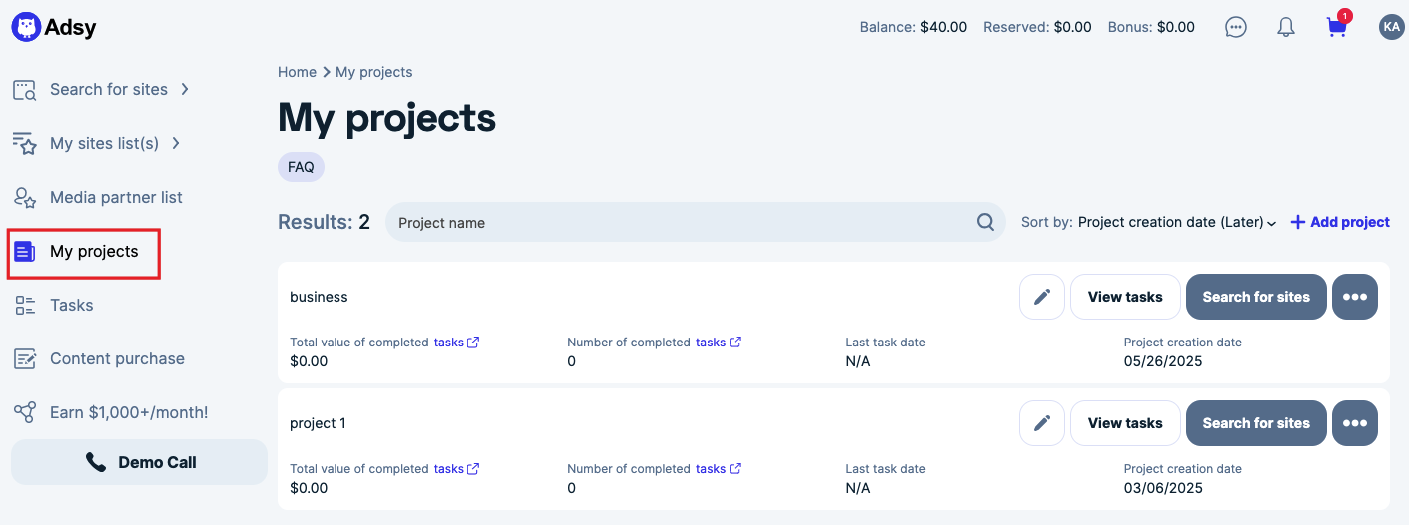
Task: Select Content purchase in sidebar
Action: click(117, 358)
